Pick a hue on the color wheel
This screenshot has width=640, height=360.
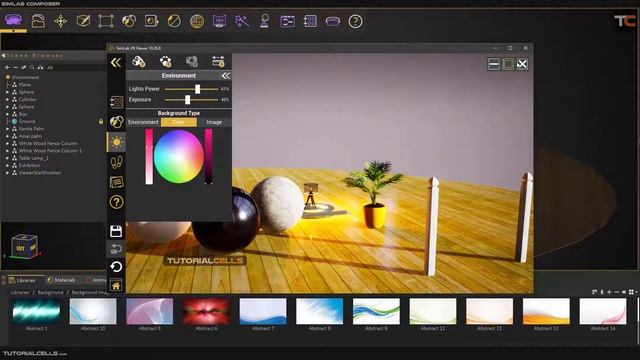click(178, 156)
